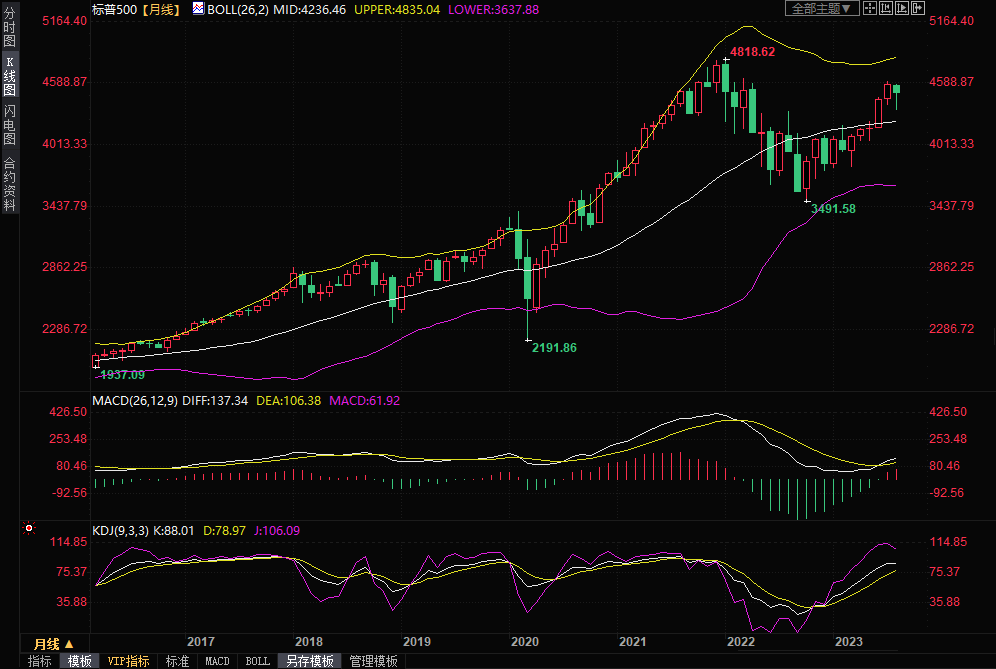Open the 合约资料 side tab
Image resolution: width=996 pixels, height=669 pixels.
click(9, 183)
